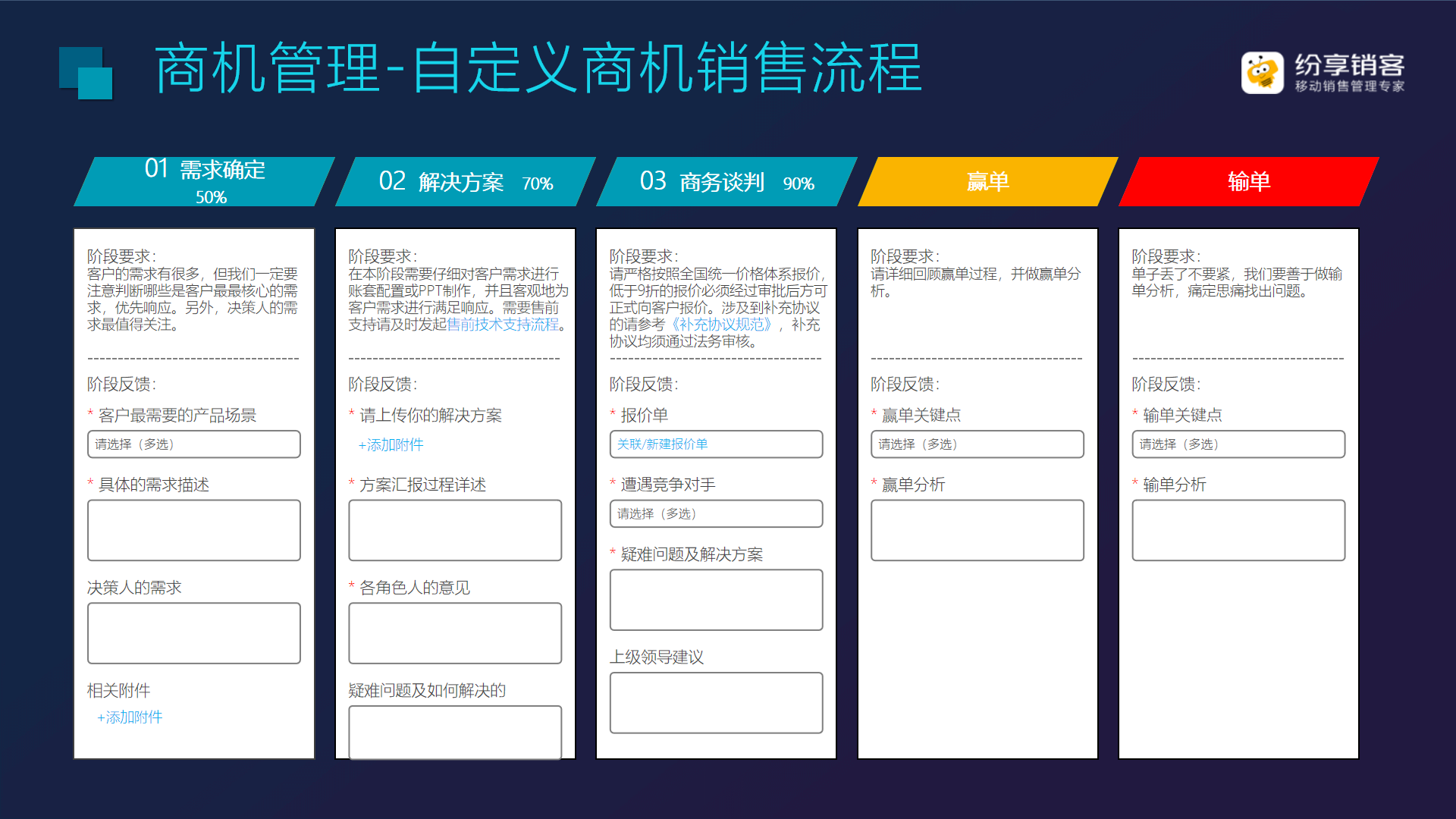Select the red 输单 stage tab

(1249, 181)
